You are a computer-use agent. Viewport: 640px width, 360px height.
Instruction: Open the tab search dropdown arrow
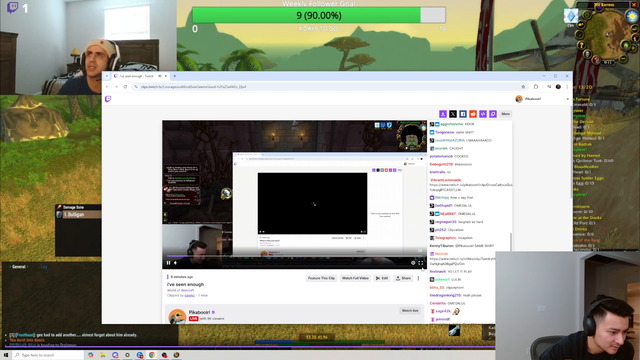click(x=107, y=76)
